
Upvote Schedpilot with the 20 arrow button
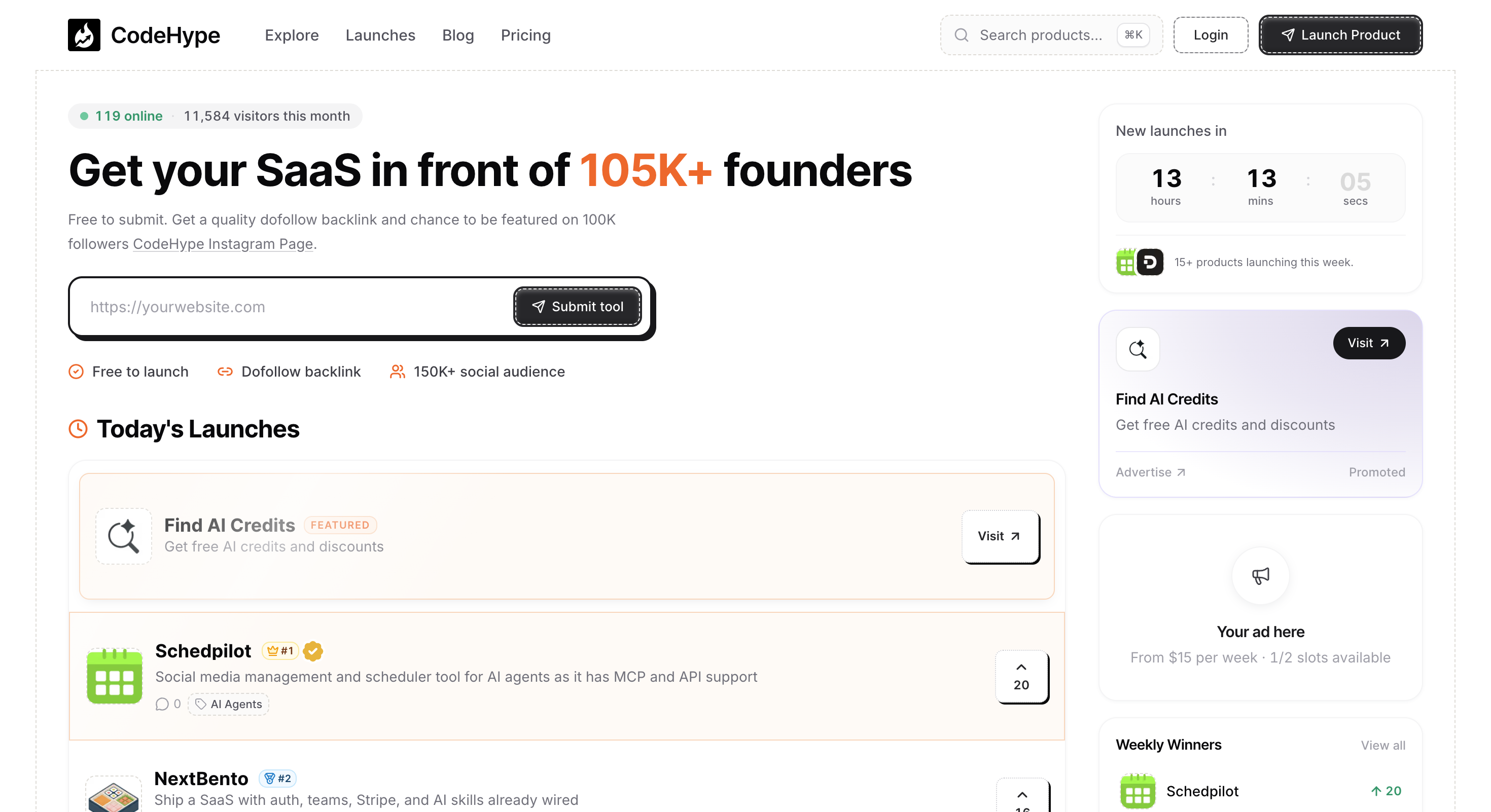point(1021,677)
